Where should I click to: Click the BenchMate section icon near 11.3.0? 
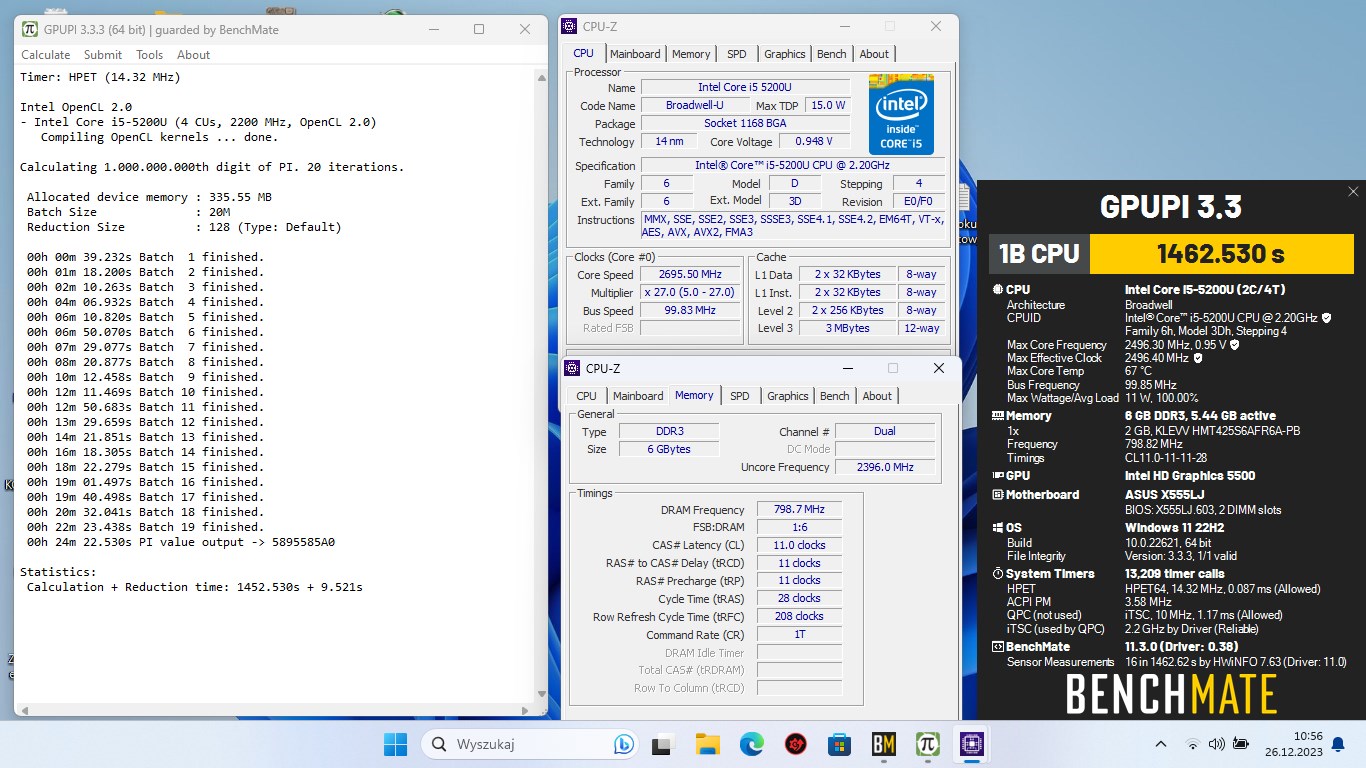997,647
